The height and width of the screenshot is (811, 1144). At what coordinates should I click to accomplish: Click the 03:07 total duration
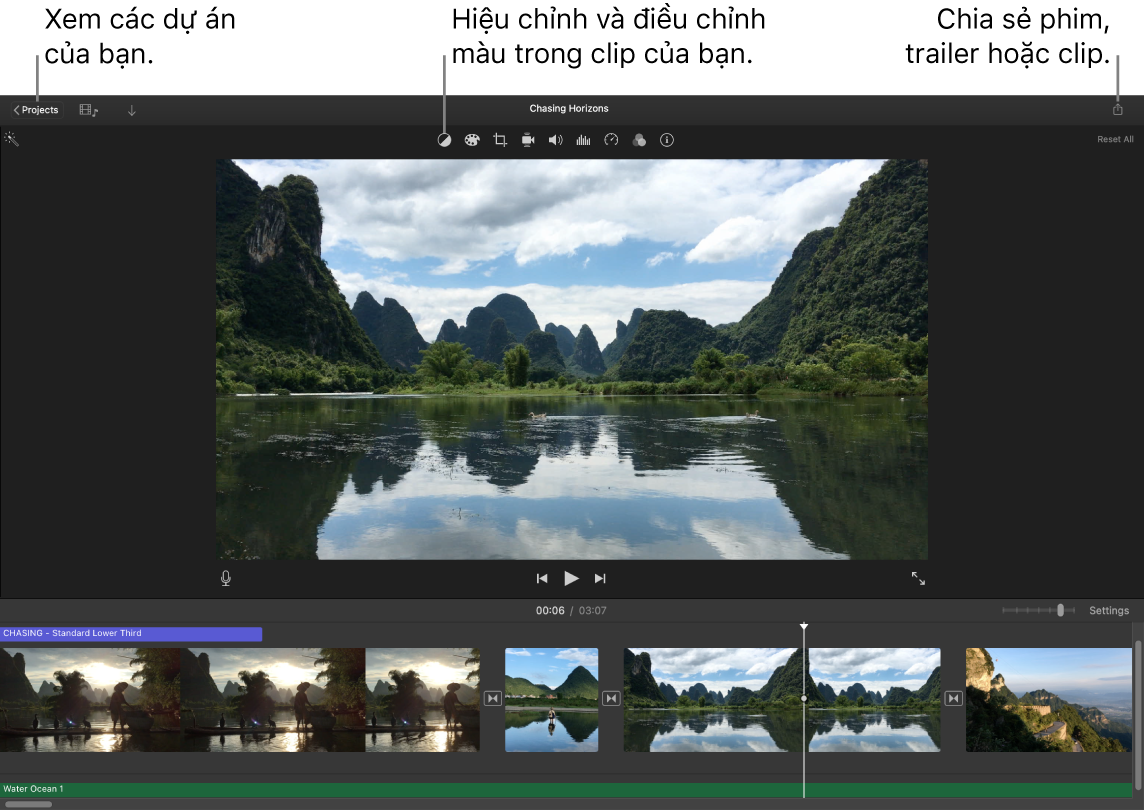point(592,610)
